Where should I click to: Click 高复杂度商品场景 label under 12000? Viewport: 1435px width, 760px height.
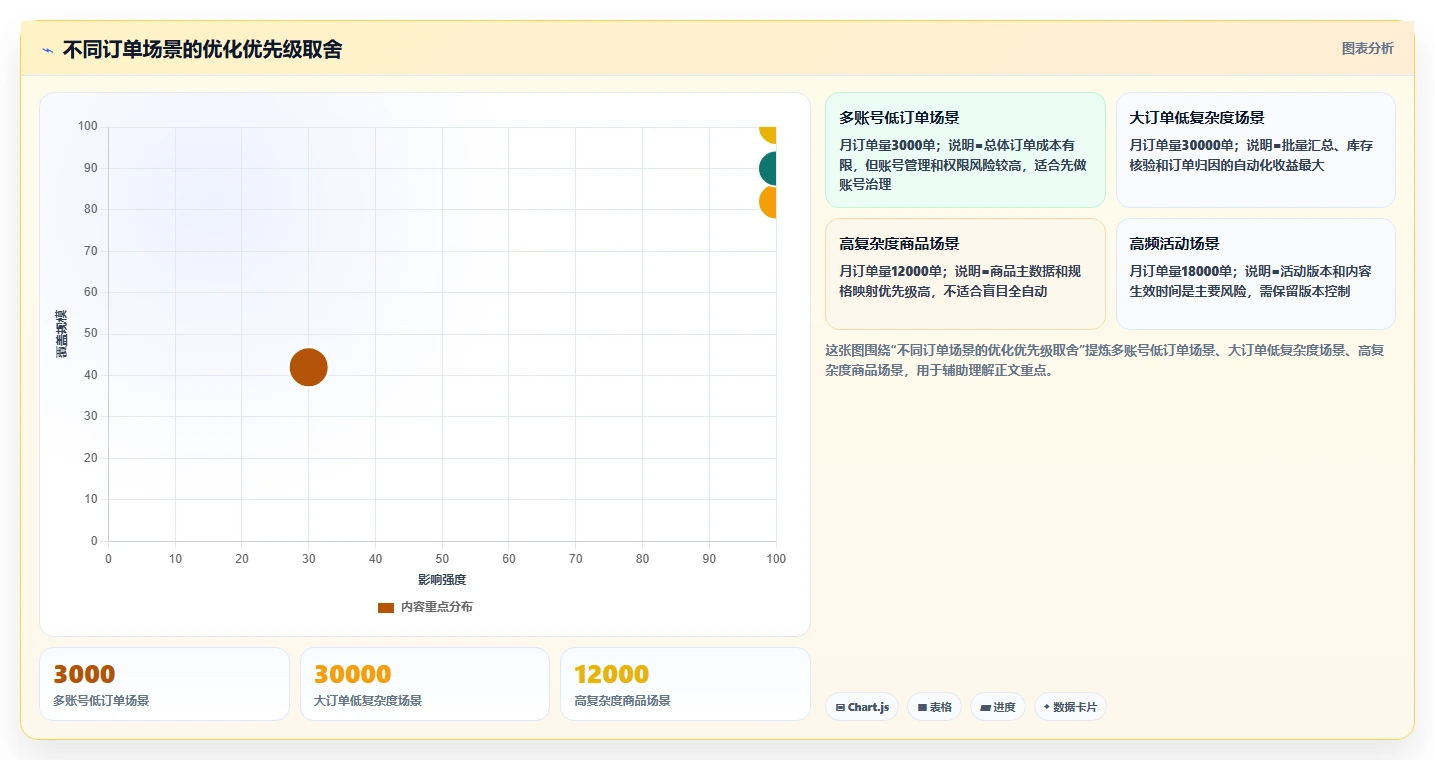point(622,701)
